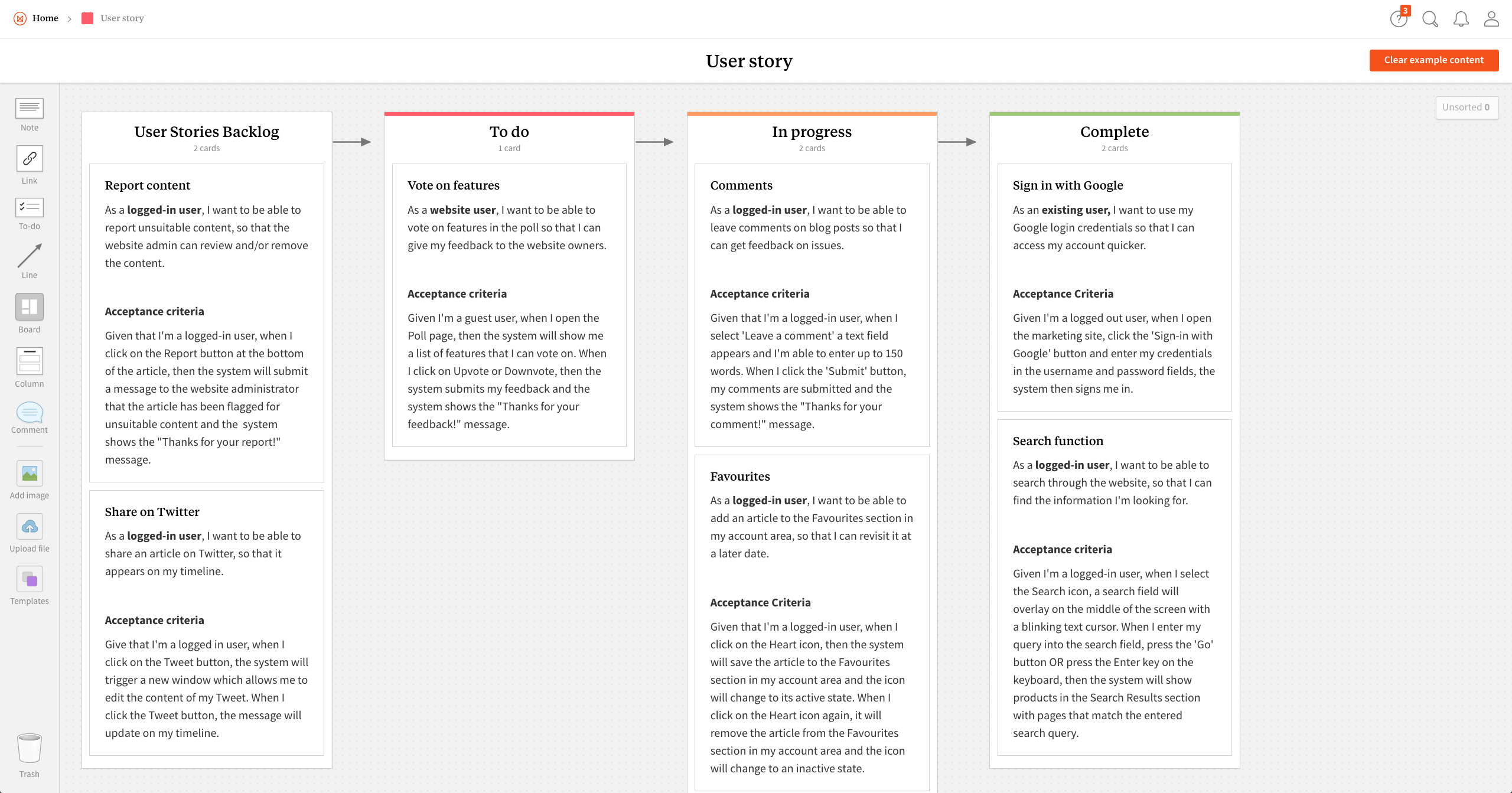Select the Note tool in sidebar

(29, 113)
